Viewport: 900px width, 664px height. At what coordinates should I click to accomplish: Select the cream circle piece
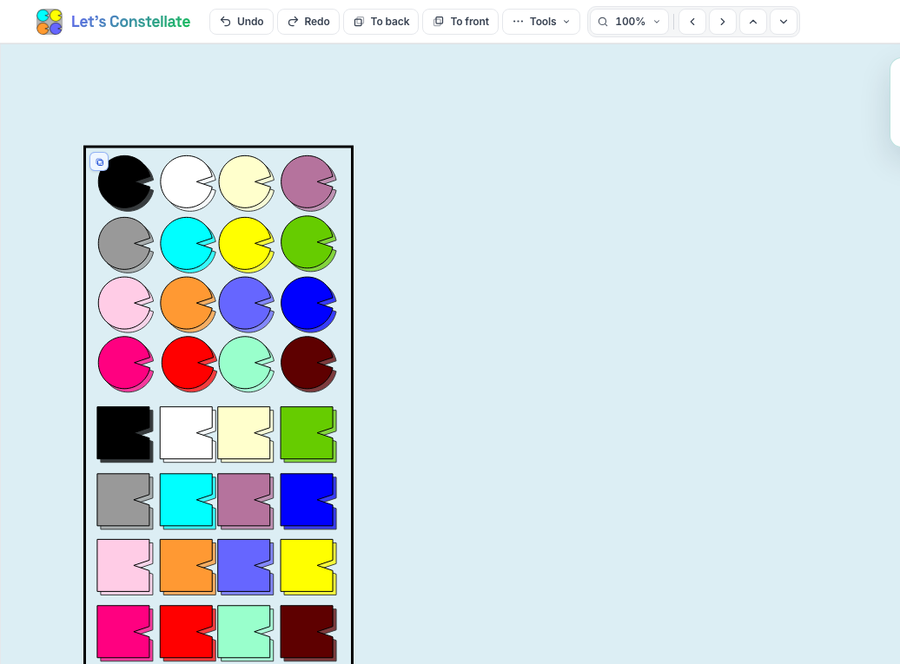point(246,183)
